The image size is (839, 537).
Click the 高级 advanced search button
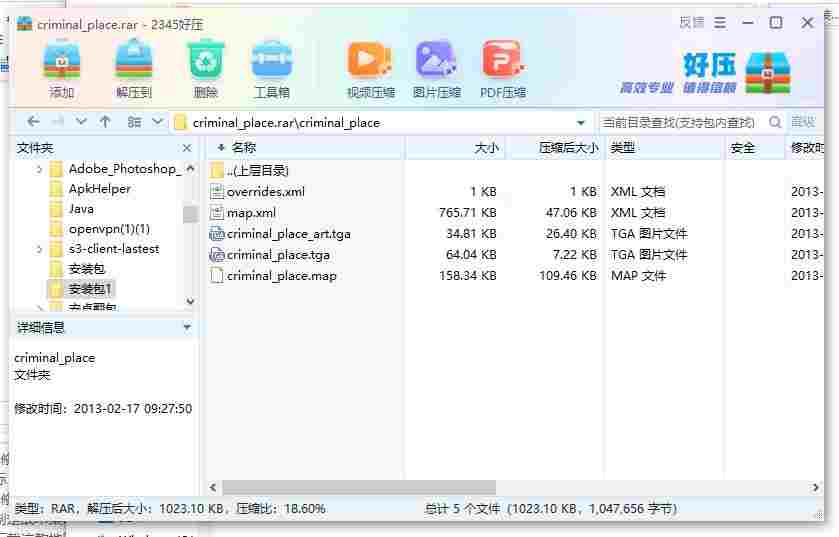(x=803, y=122)
